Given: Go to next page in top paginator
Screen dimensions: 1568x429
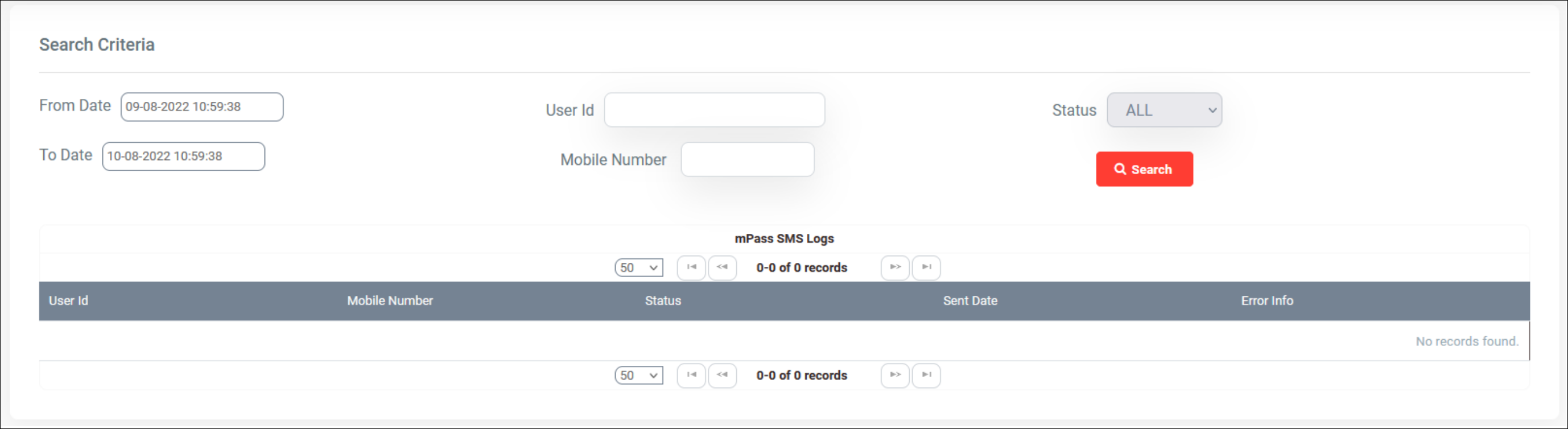Looking at the screenshot, I should tap(895, 267).
